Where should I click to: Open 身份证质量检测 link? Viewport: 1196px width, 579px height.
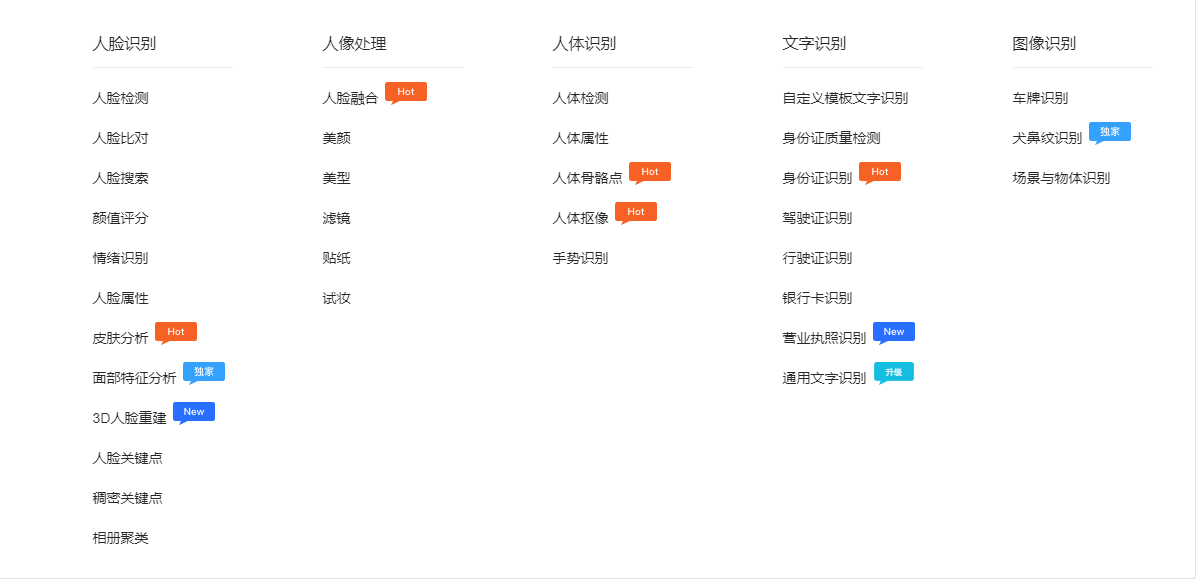pyautogui.click(x=831, y=138)
